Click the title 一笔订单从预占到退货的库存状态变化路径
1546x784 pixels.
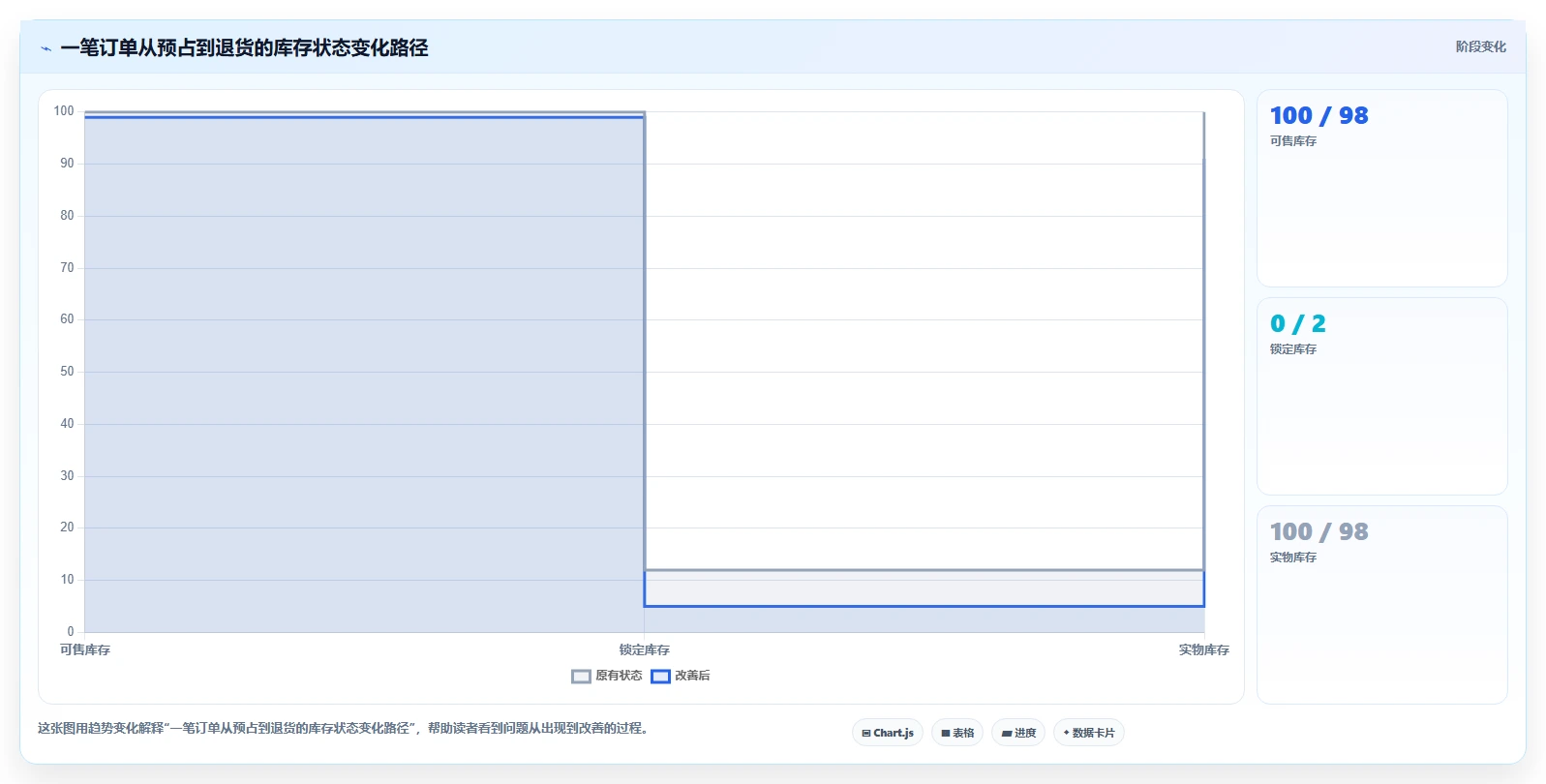coord(244,47)
